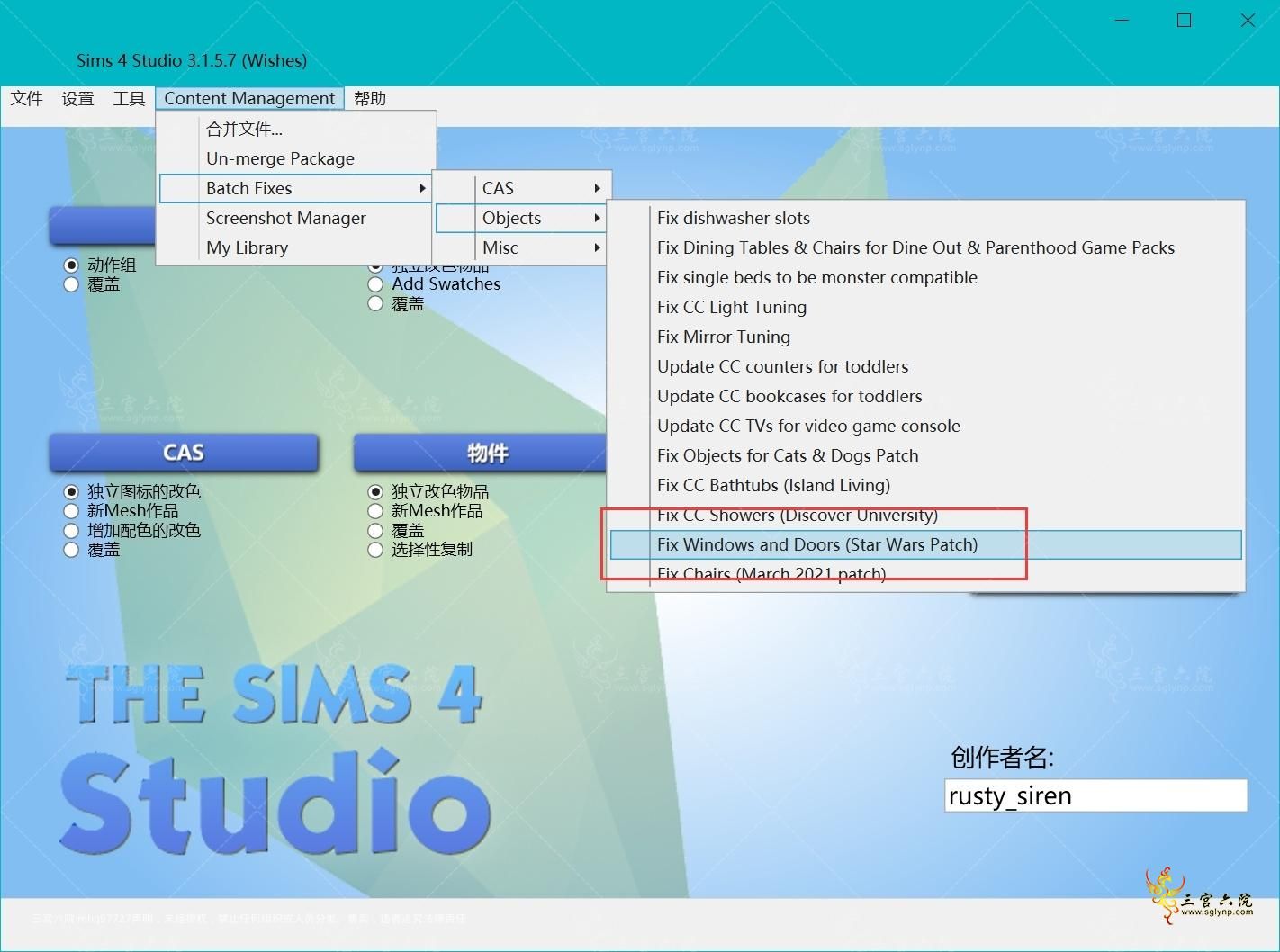
Task: Select CAS 新Mesh作品 radio option
Action: click(x=71, y=511)
